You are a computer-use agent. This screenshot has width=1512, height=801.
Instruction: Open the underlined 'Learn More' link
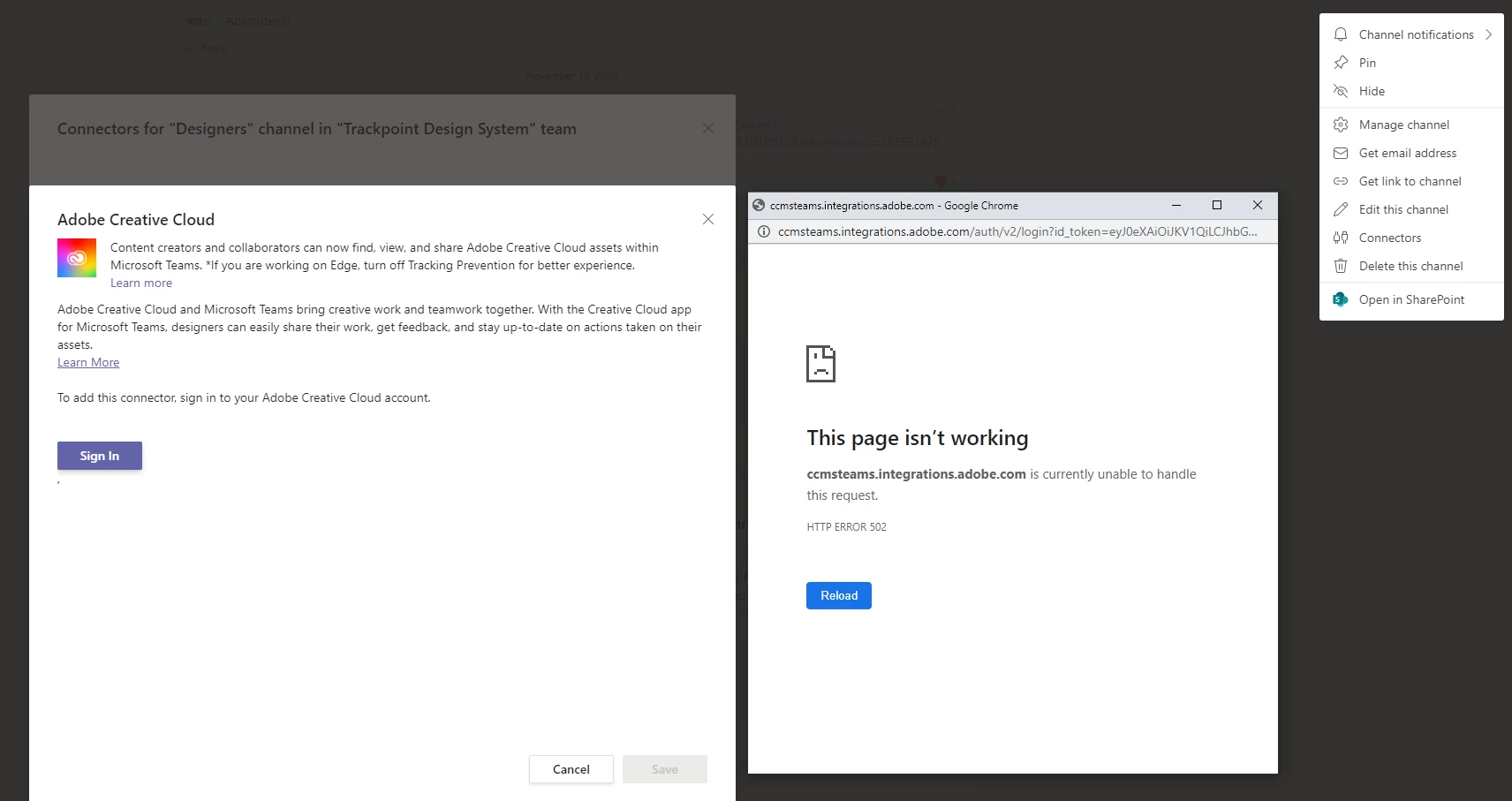point(88,362)
